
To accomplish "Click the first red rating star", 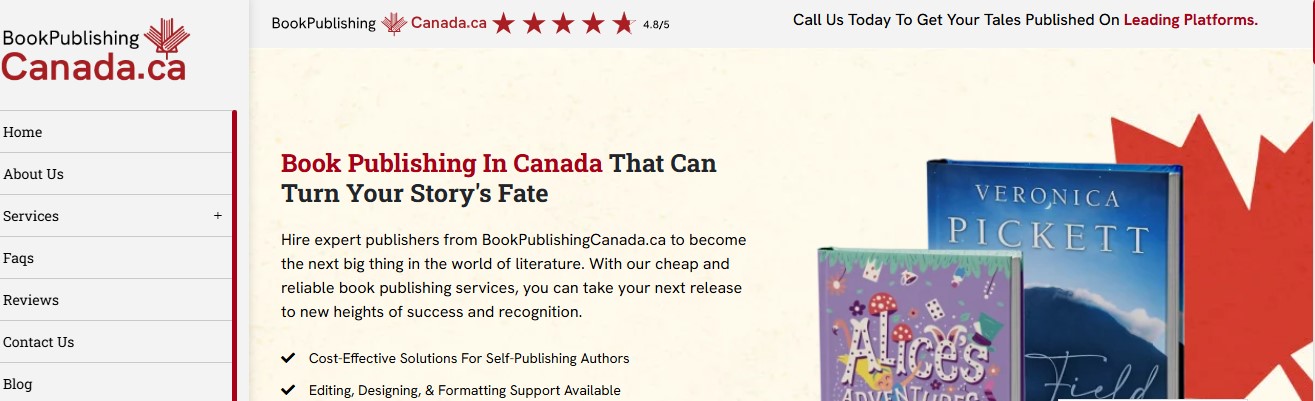I will tap(503, 23).
